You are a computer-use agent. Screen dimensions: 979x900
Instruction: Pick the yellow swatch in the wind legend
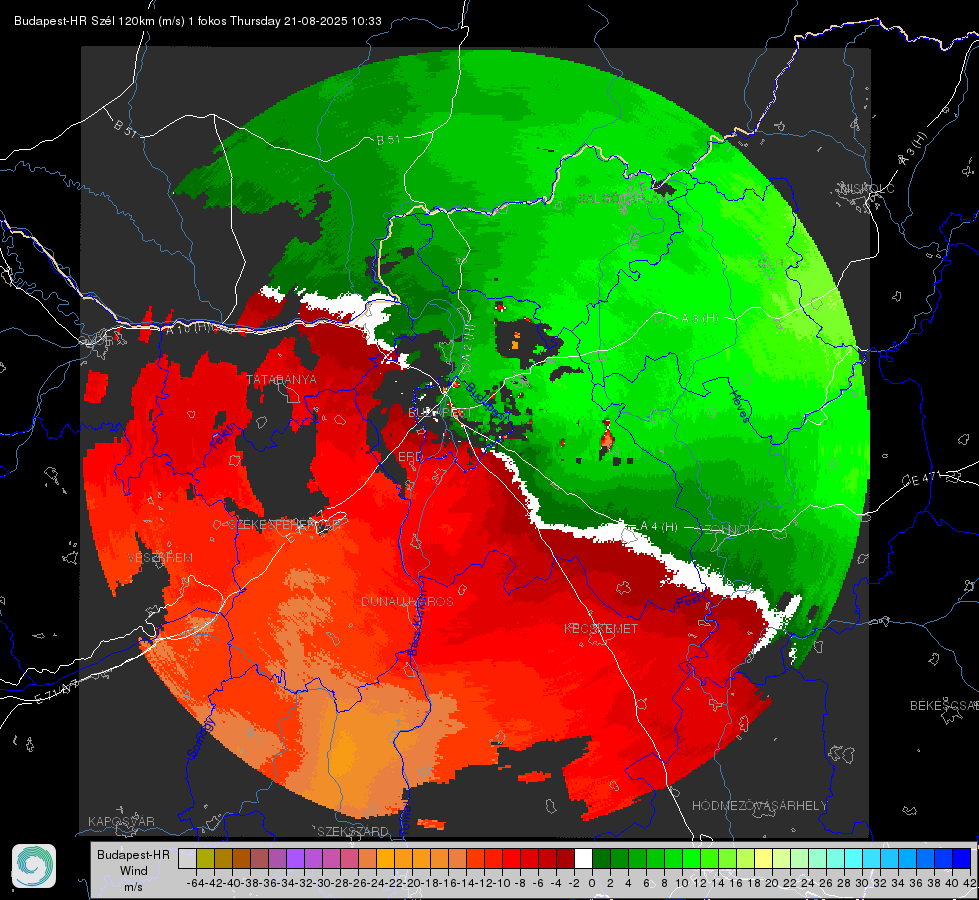pos(764,859)
